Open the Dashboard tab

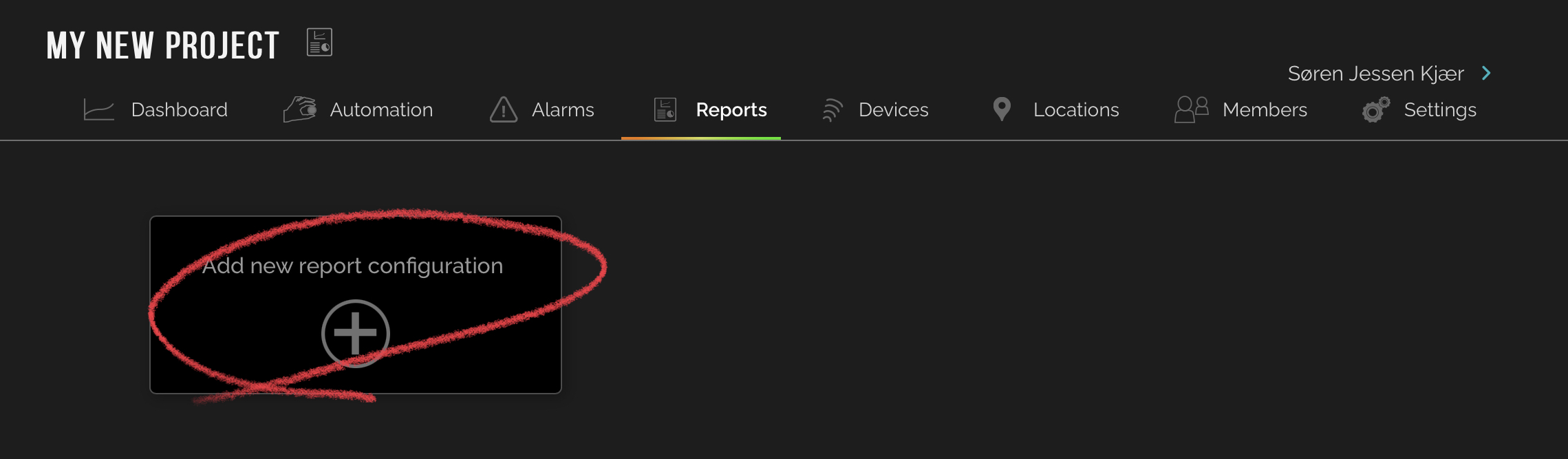click(x=179, y=109)
